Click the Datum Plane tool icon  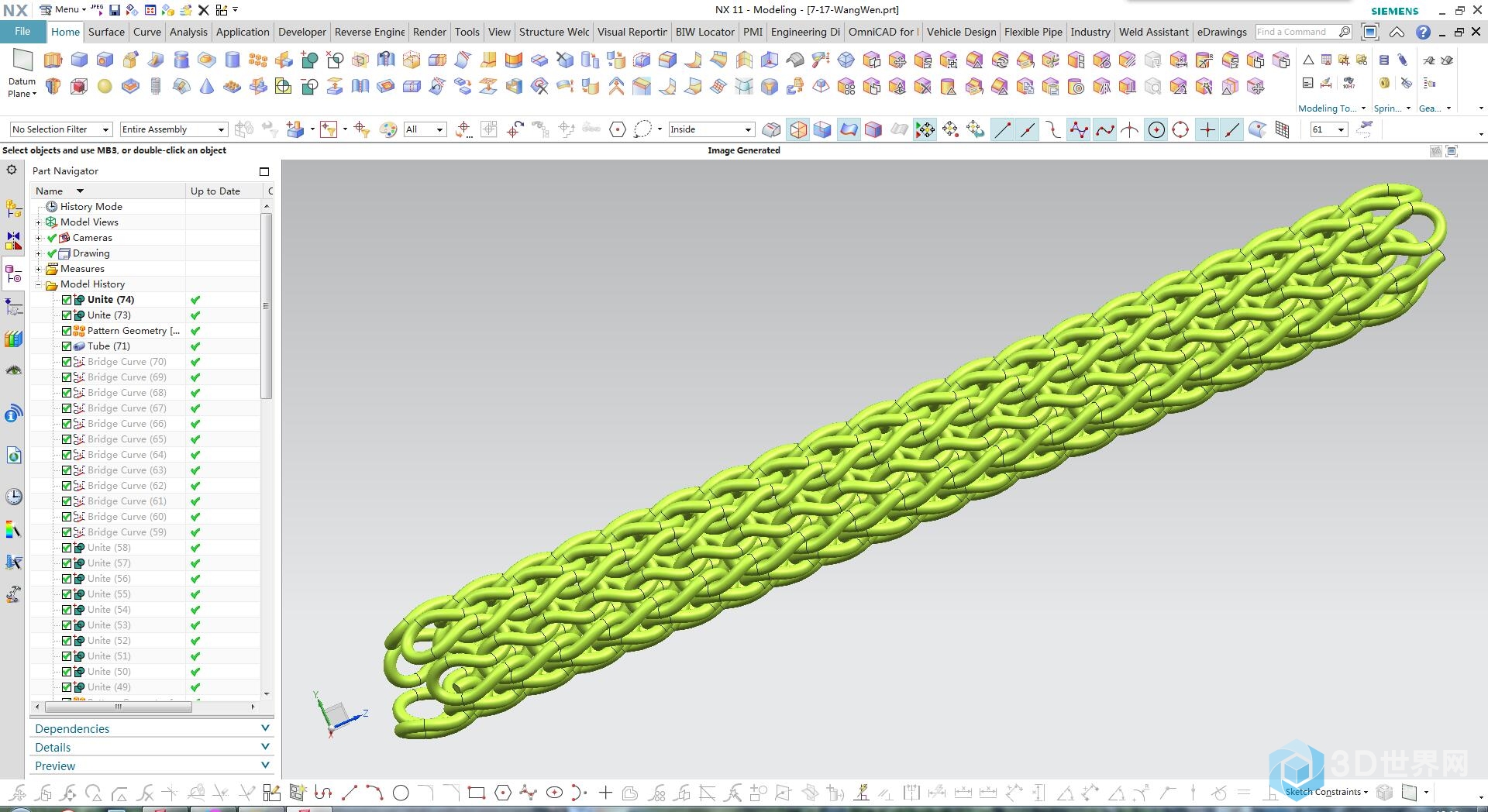click(x=22, y=60)
